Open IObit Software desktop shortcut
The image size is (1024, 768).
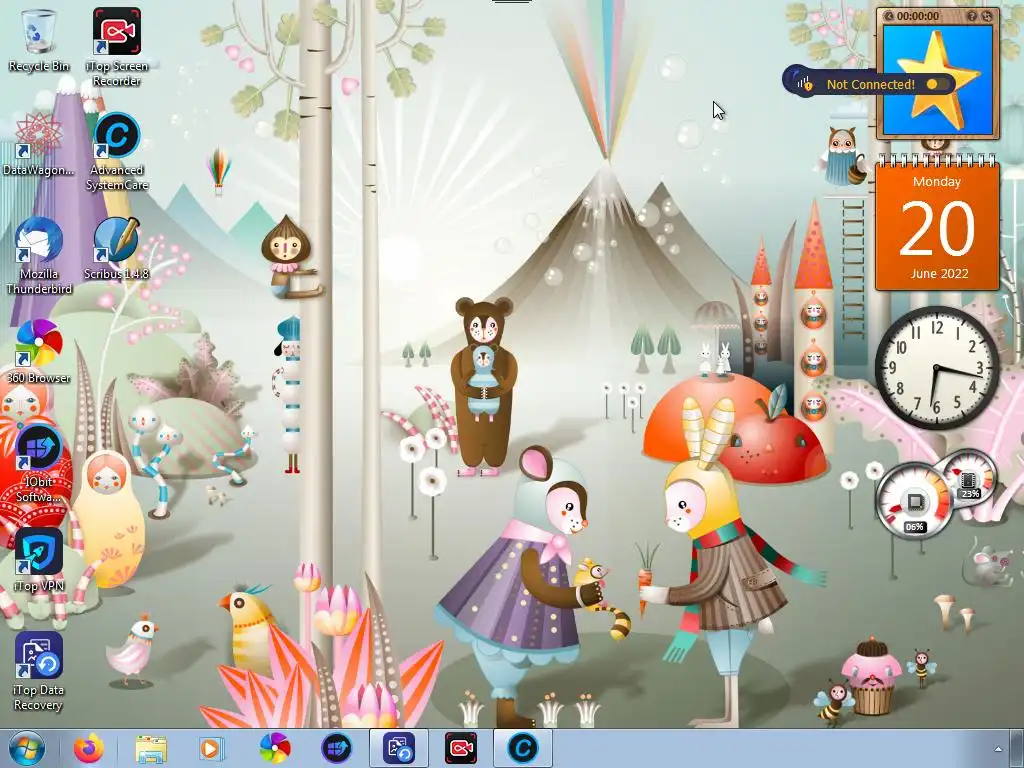tap(39, 464)
